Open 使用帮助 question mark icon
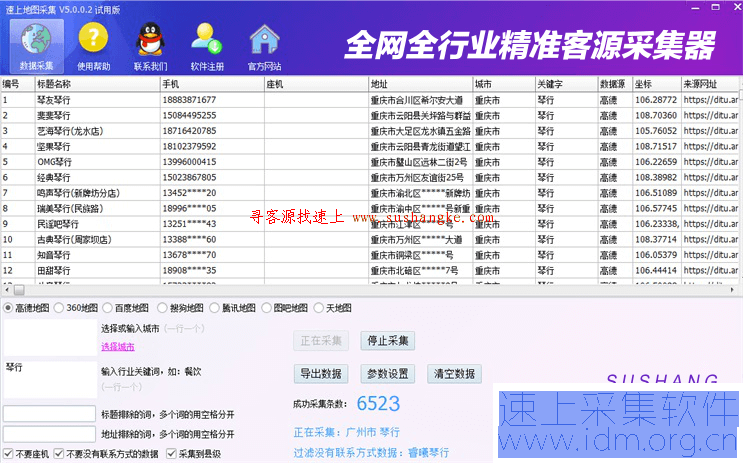Image resolution: width=743 pixels, height=463 pixels. coord(93,47)
